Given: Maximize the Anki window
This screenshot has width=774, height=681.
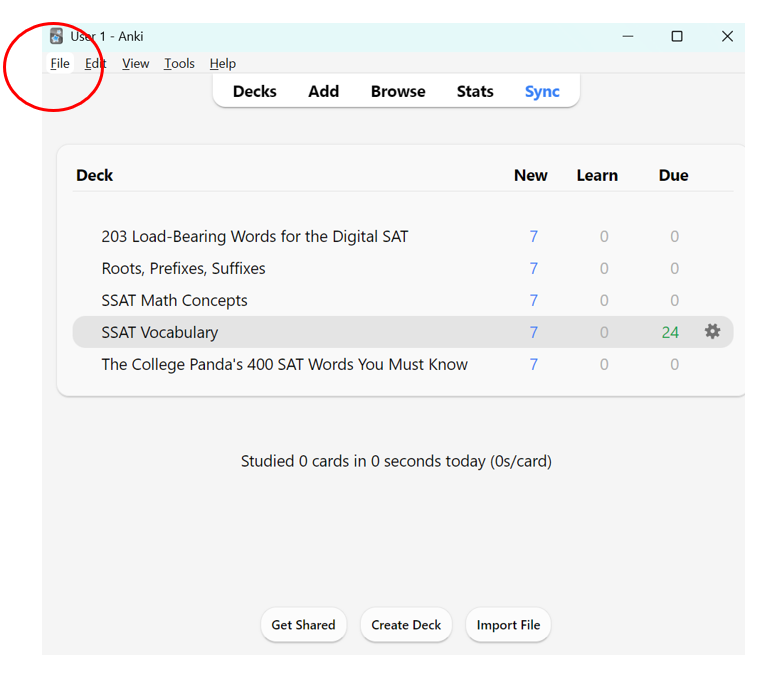Looking at the screenshot, I should pos(677,37).
